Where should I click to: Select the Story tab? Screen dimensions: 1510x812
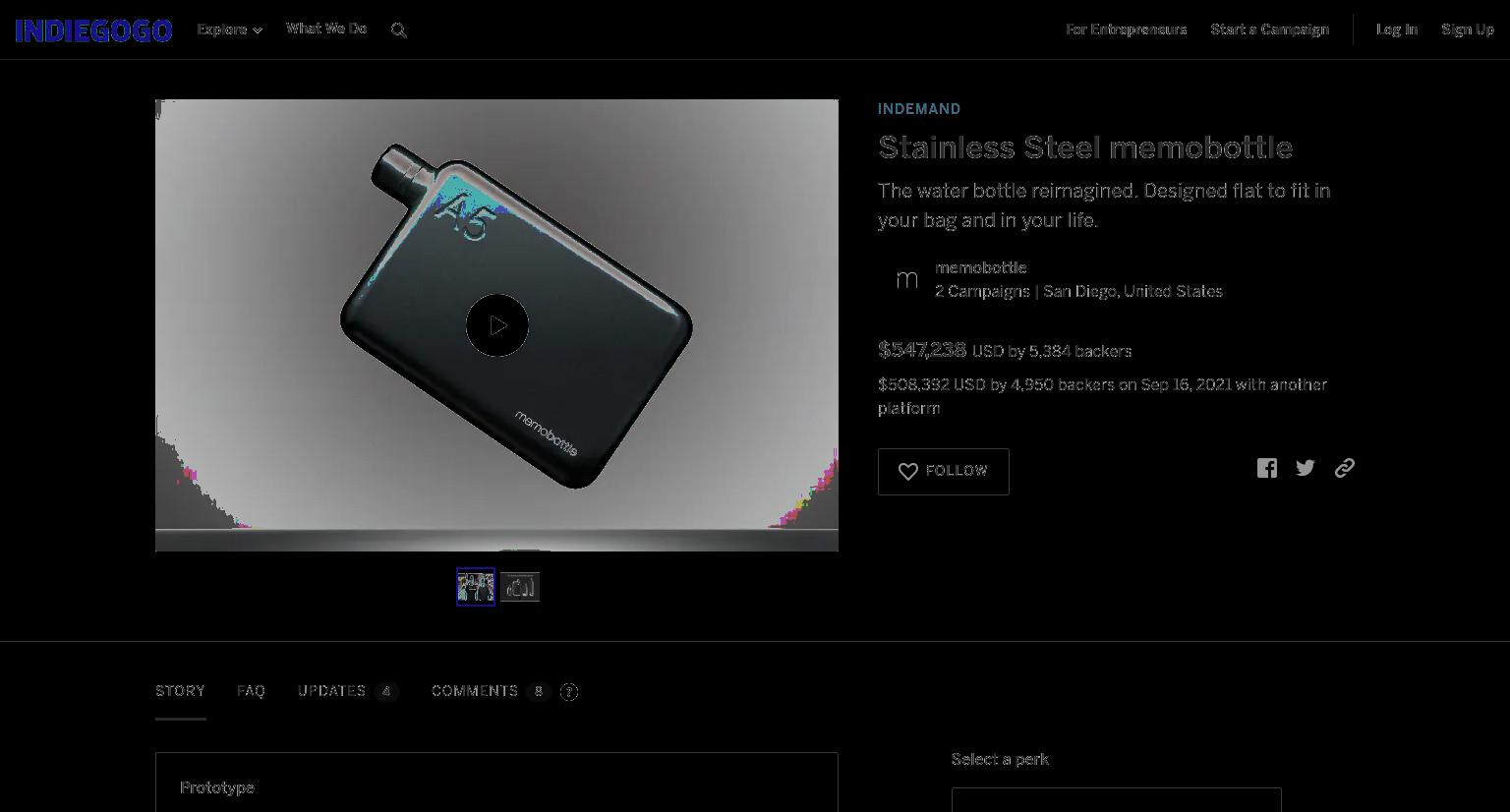181,691
